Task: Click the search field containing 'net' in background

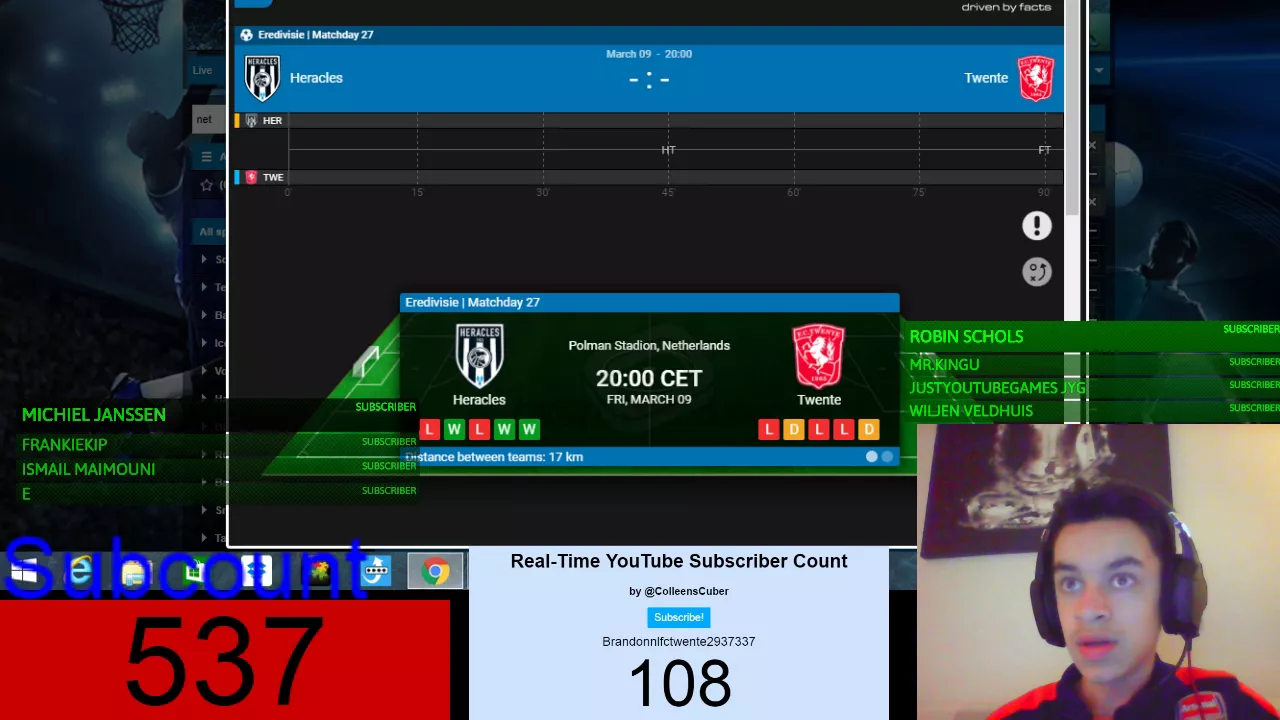Action: (x=210, y=119)
